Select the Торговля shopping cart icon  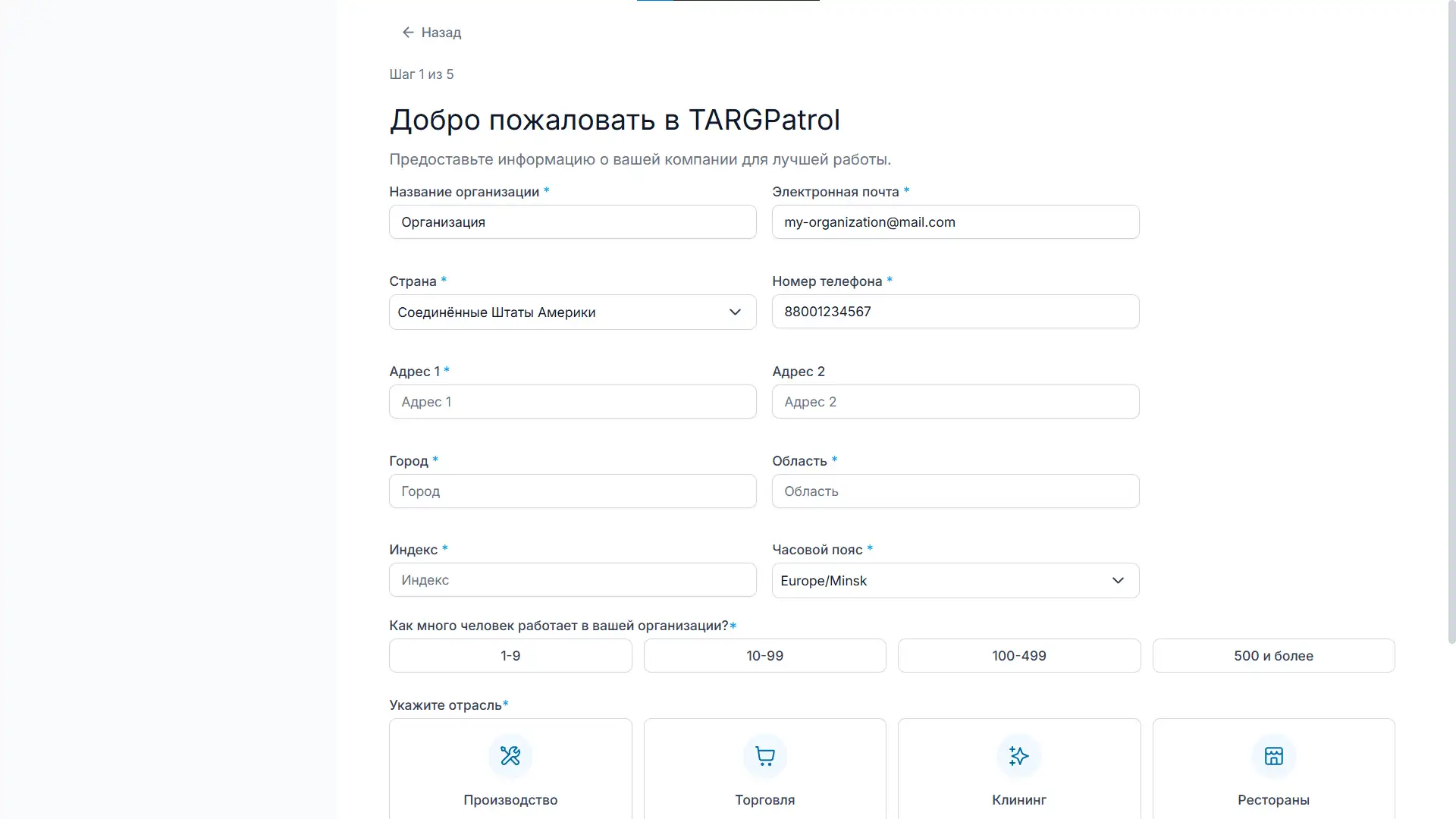764,756
